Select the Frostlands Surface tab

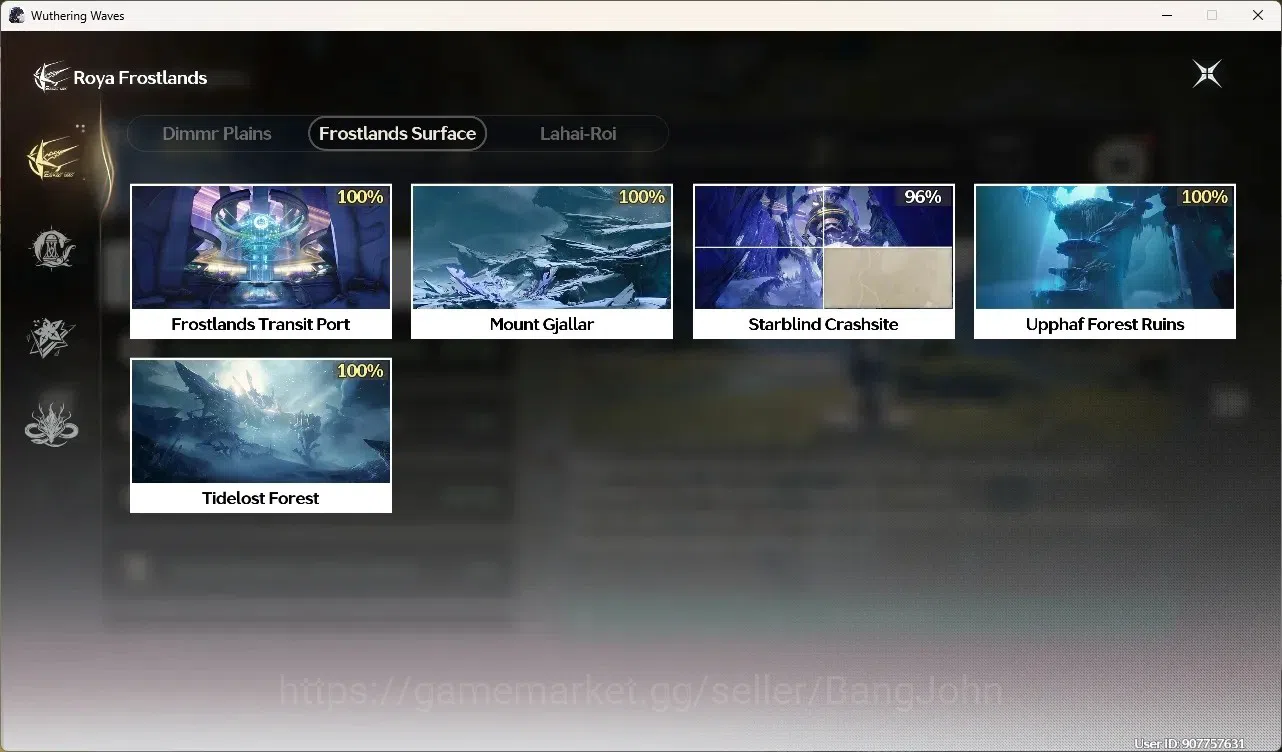(x=397, y=133)
